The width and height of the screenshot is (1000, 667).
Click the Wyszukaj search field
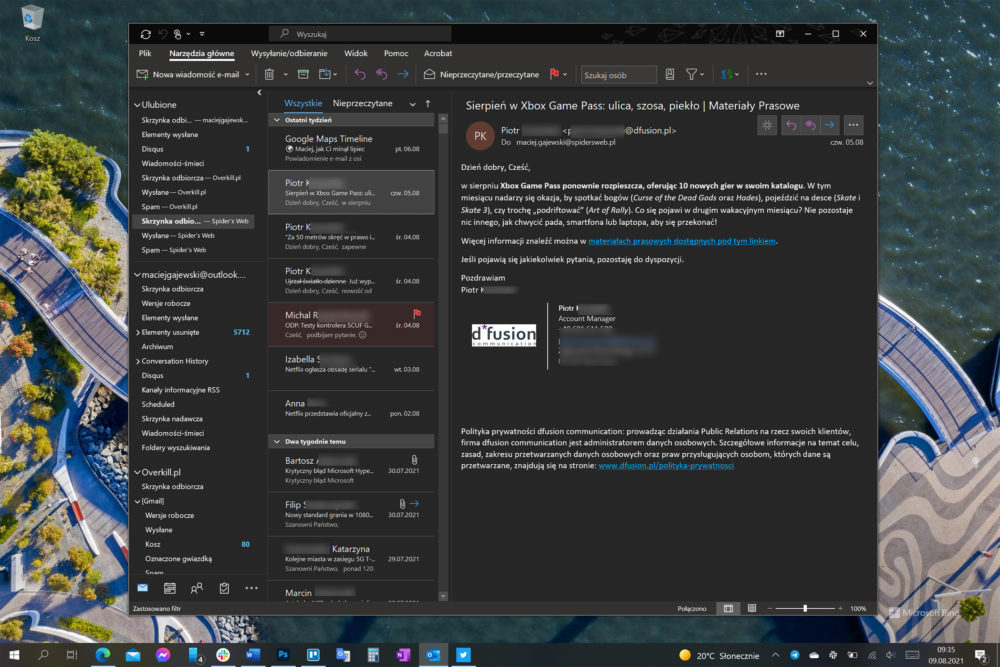360,34
